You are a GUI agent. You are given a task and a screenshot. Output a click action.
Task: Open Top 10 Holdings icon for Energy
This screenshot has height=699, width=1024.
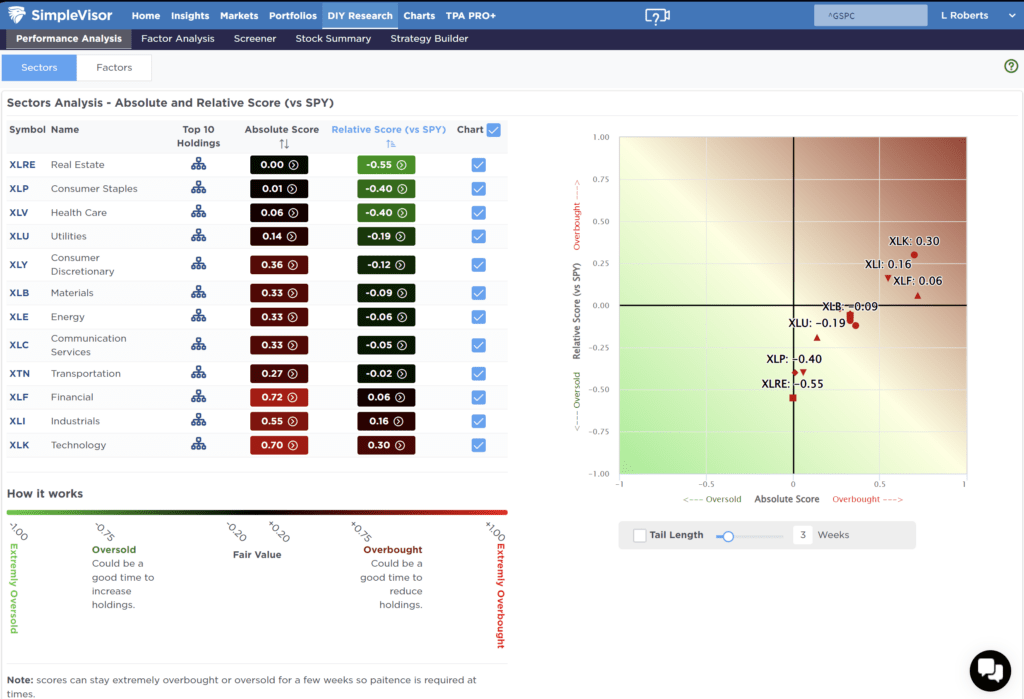point(198,317)
